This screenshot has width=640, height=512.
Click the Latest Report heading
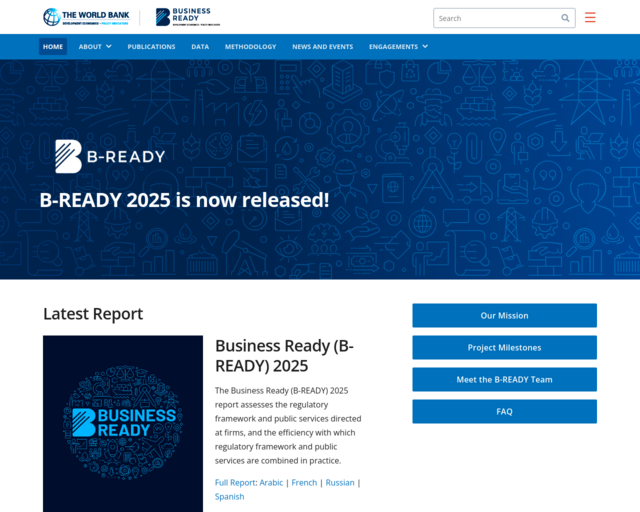coord(93,314)
